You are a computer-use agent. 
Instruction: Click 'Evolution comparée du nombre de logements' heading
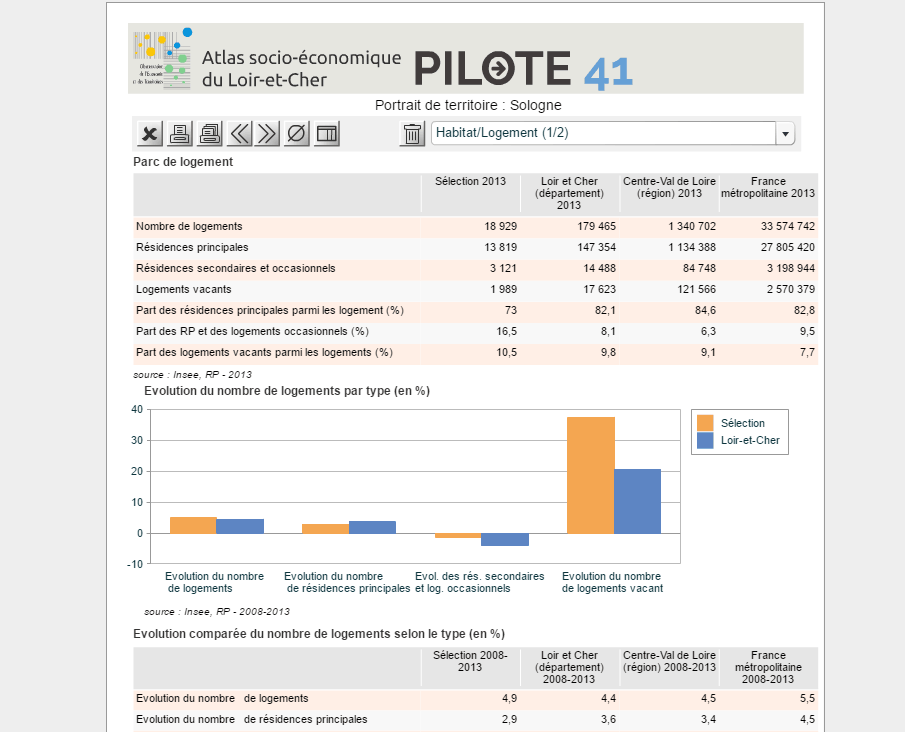319,634
